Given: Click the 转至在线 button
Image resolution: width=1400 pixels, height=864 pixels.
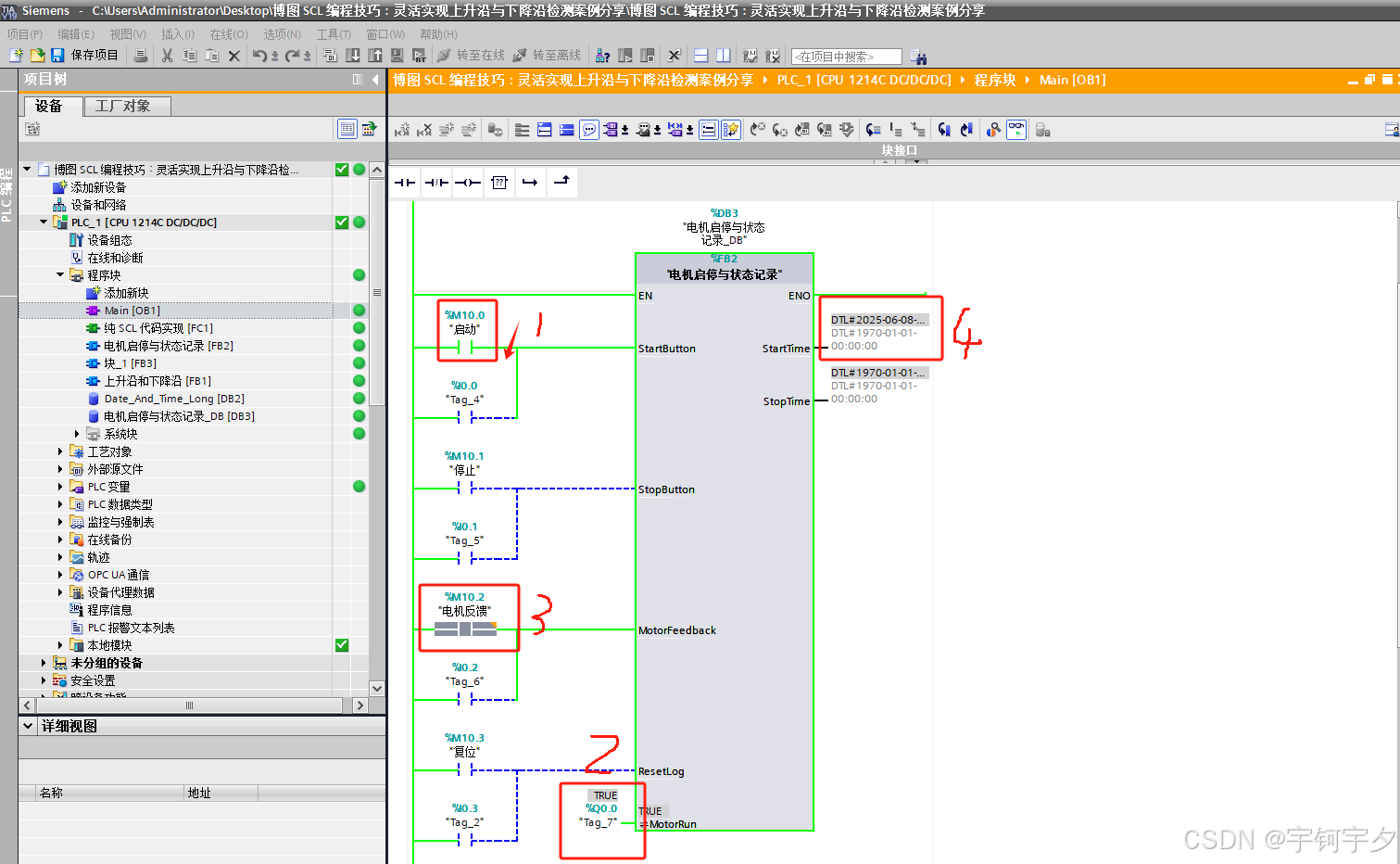Looking at the screenshot, I should (x=471, y=56).
